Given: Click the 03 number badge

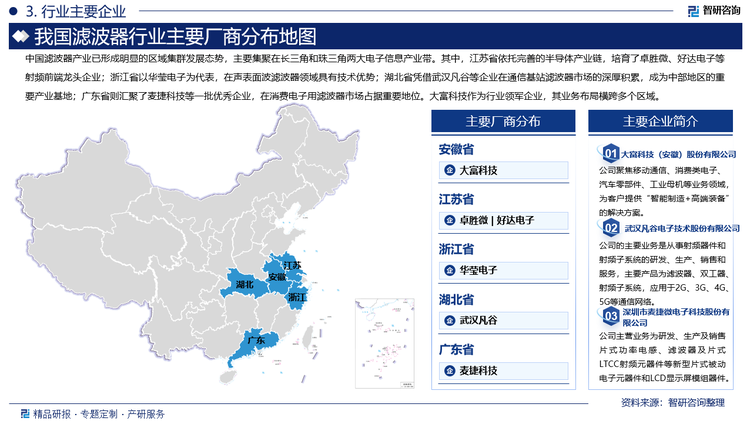Looking at the screenshot, I should [x=610, y=316].
